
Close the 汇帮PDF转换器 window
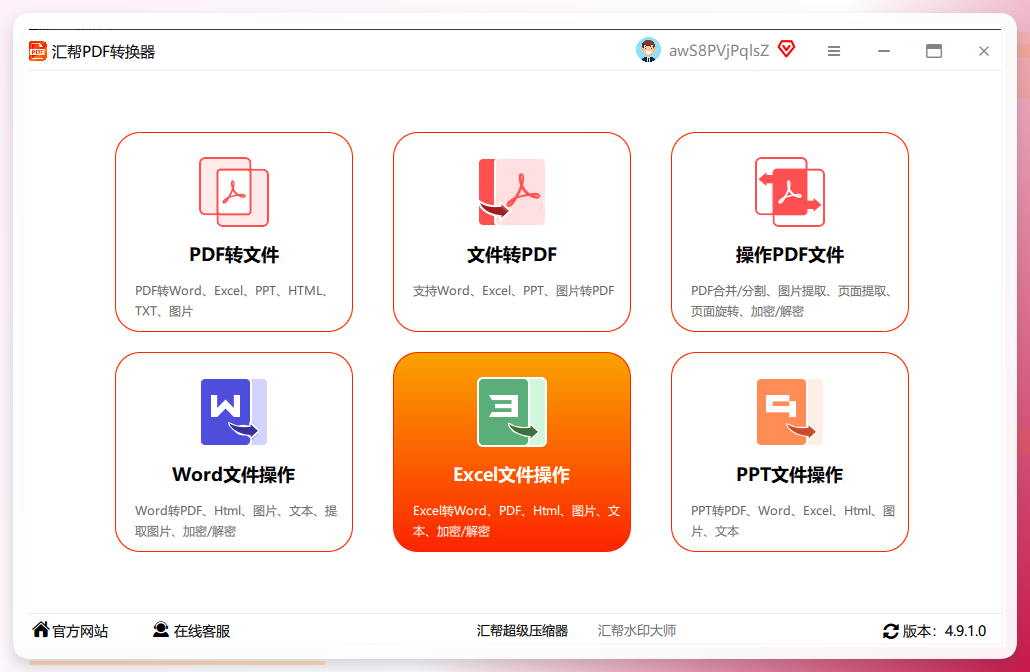(983, 51)
